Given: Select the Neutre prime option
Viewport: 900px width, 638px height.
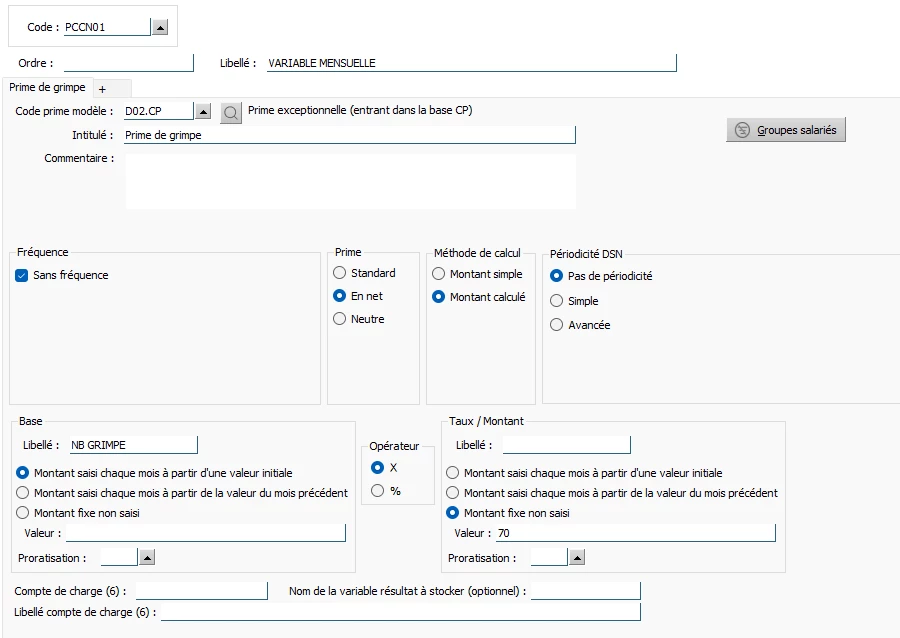Looking at the screenshot, I should (340, 319).
